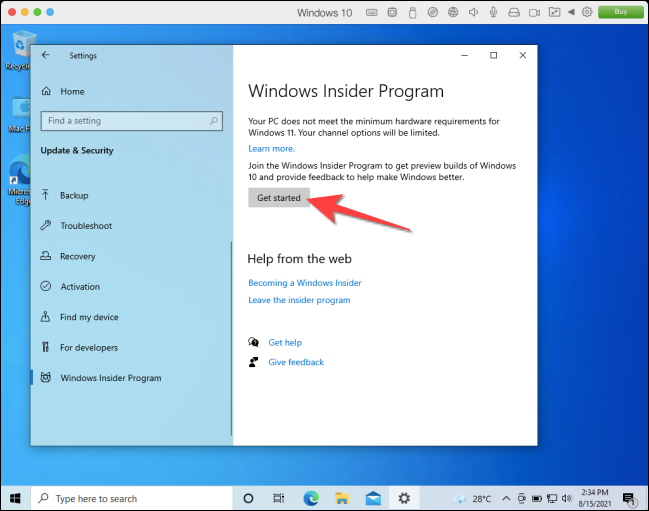Viewport: 649px width, 511px height.
Task: Open Activation settings page
Action: [x=80, y=287]
